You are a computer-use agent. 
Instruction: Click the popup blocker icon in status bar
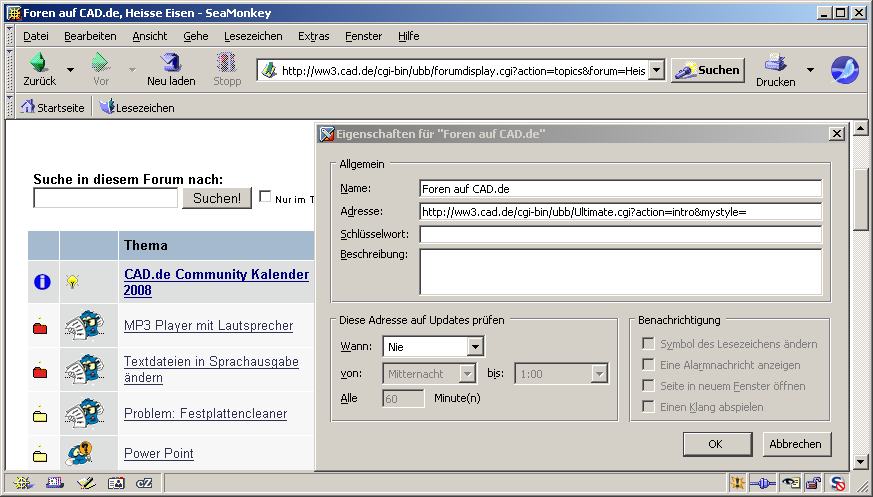click(x=738, y=483)
